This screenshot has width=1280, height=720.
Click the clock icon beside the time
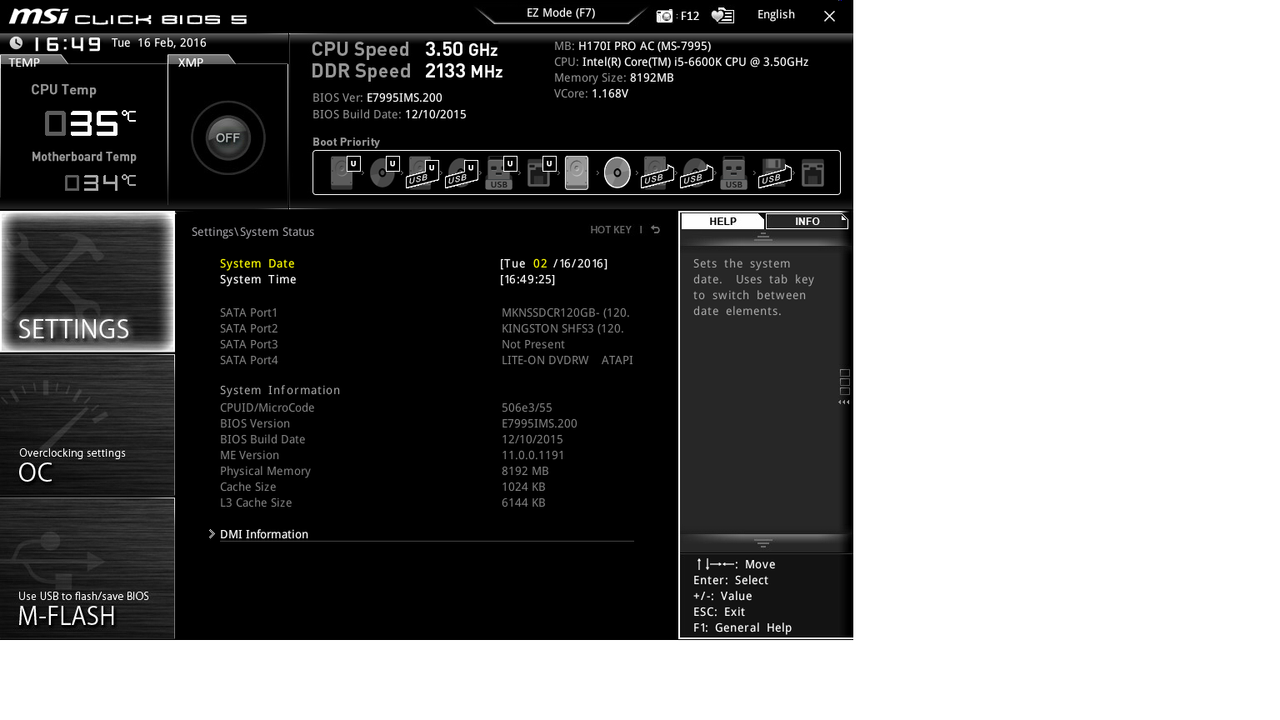click(x=16, y=43)
